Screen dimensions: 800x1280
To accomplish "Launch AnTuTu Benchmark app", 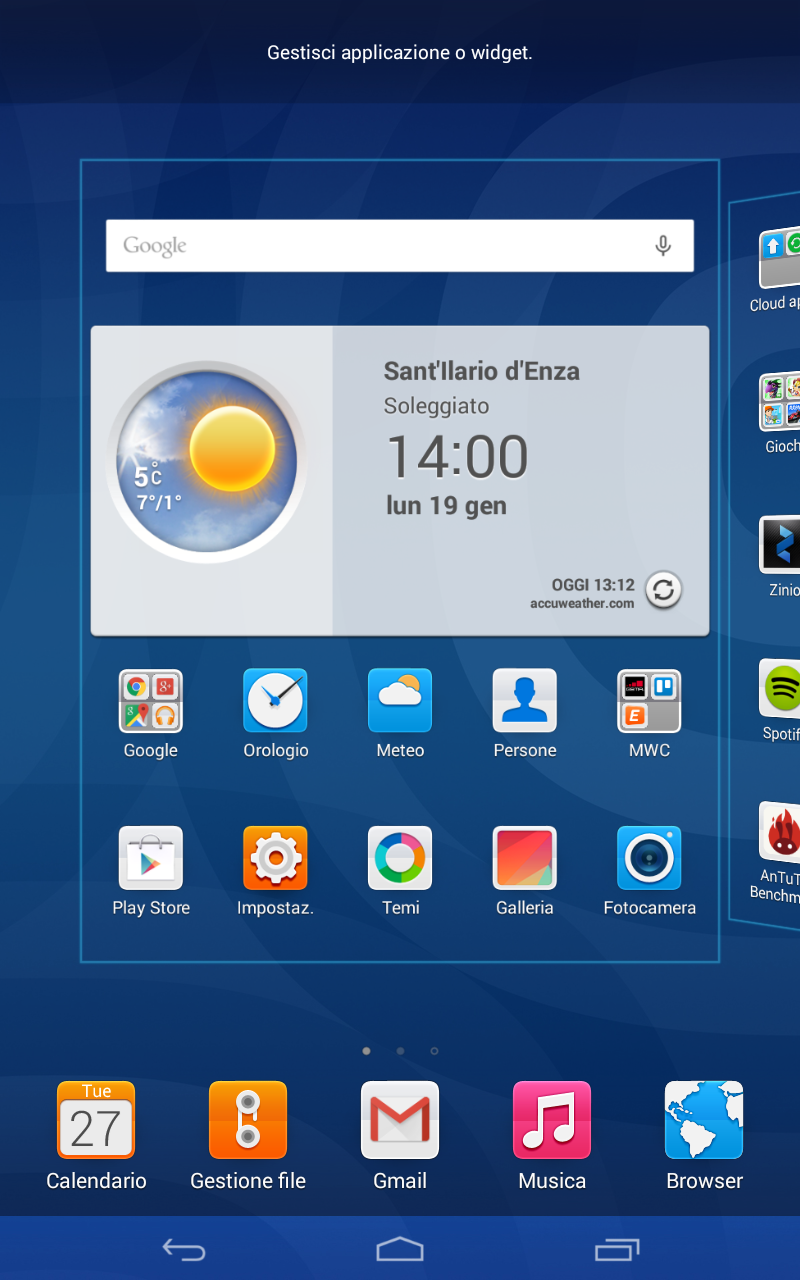I will (780, 832).
